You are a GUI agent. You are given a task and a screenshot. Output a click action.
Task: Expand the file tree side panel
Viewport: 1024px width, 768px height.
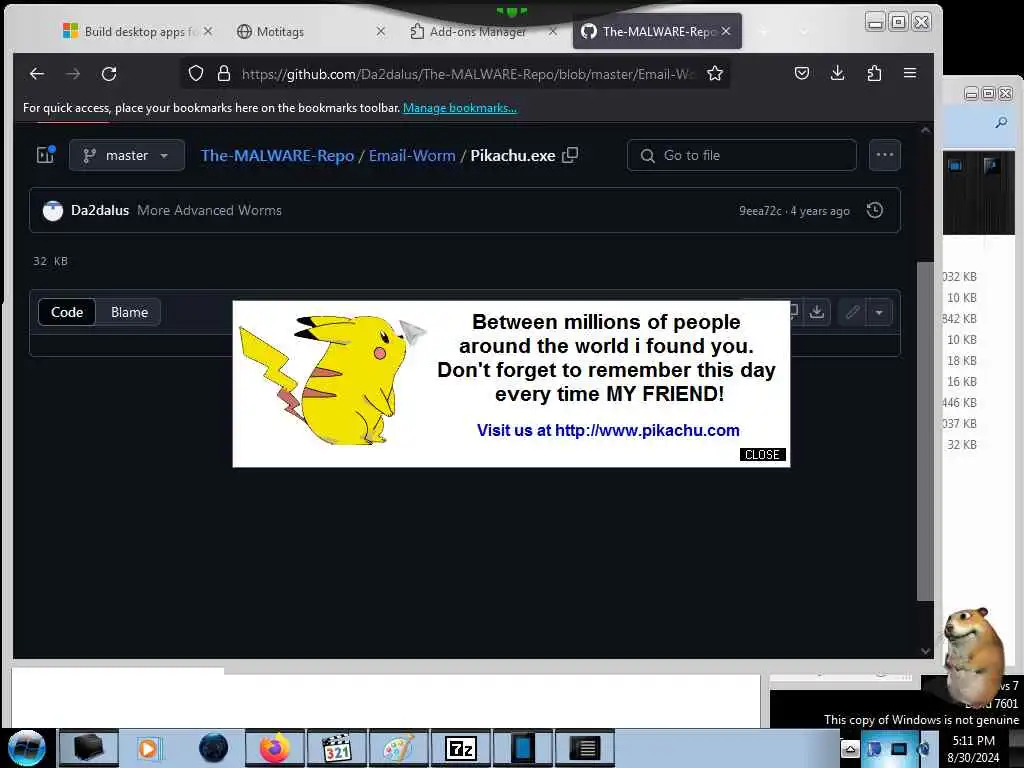46,155
